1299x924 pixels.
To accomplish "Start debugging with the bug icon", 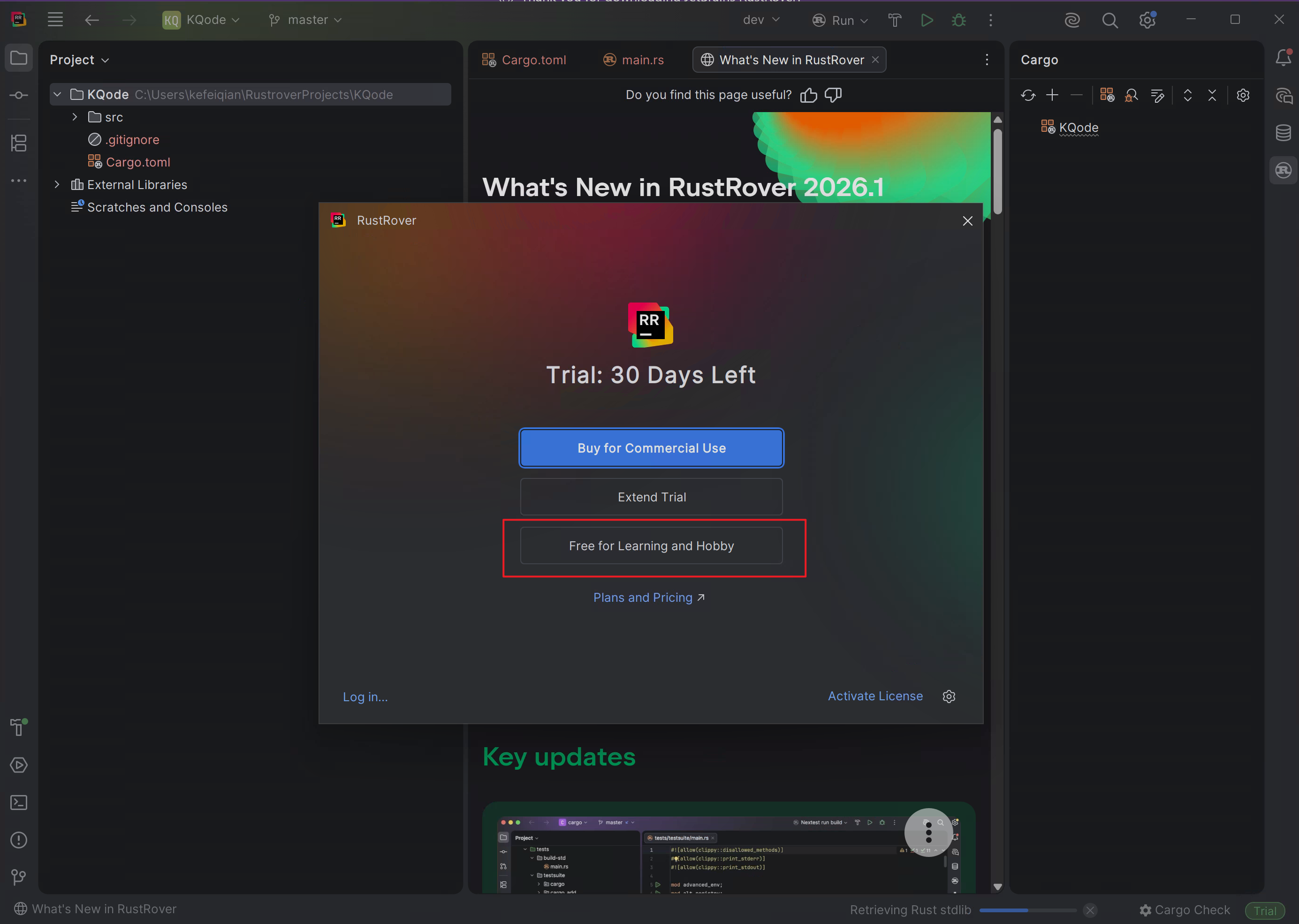I will [959, 21].
